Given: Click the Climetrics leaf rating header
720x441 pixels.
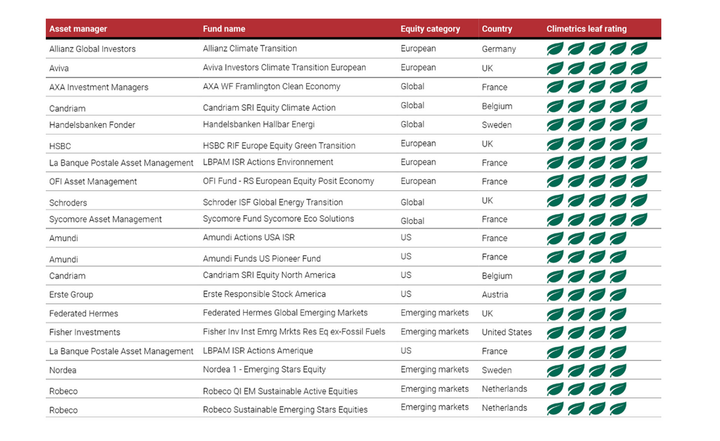Looking at the screenshot, I should (587, 29).
